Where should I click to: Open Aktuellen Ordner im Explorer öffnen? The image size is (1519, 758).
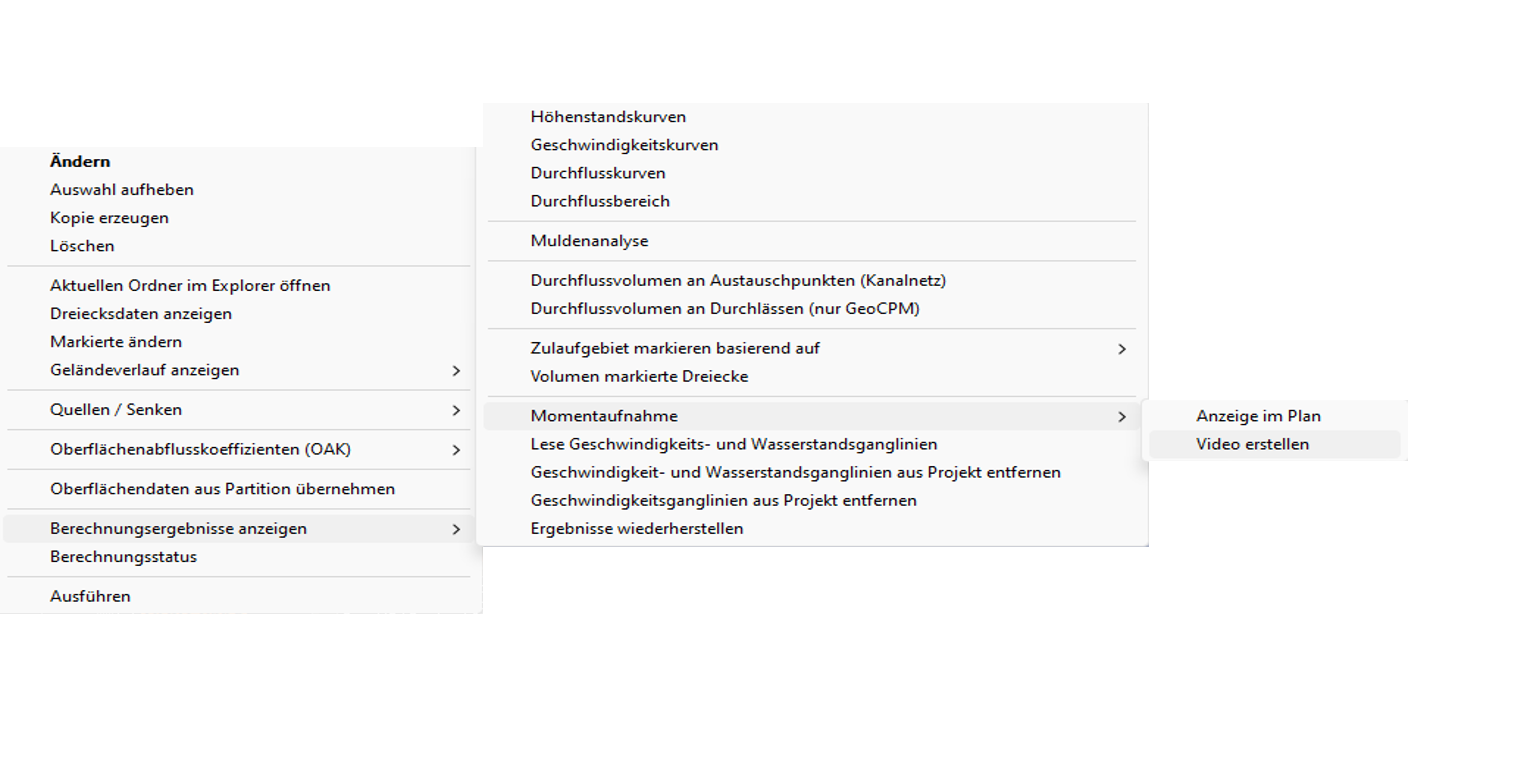tap(190, 285)
